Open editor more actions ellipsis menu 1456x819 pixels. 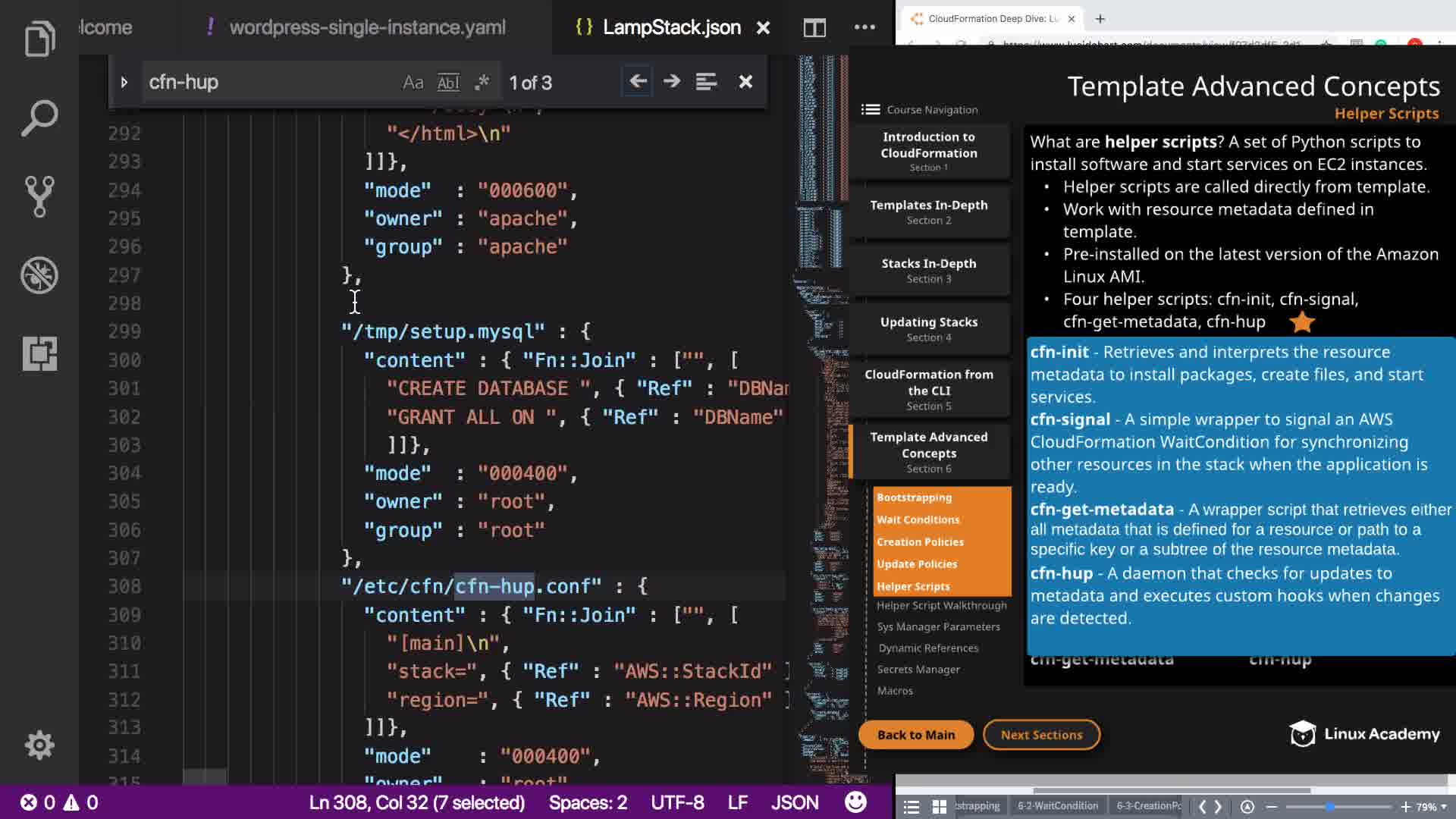864,27
